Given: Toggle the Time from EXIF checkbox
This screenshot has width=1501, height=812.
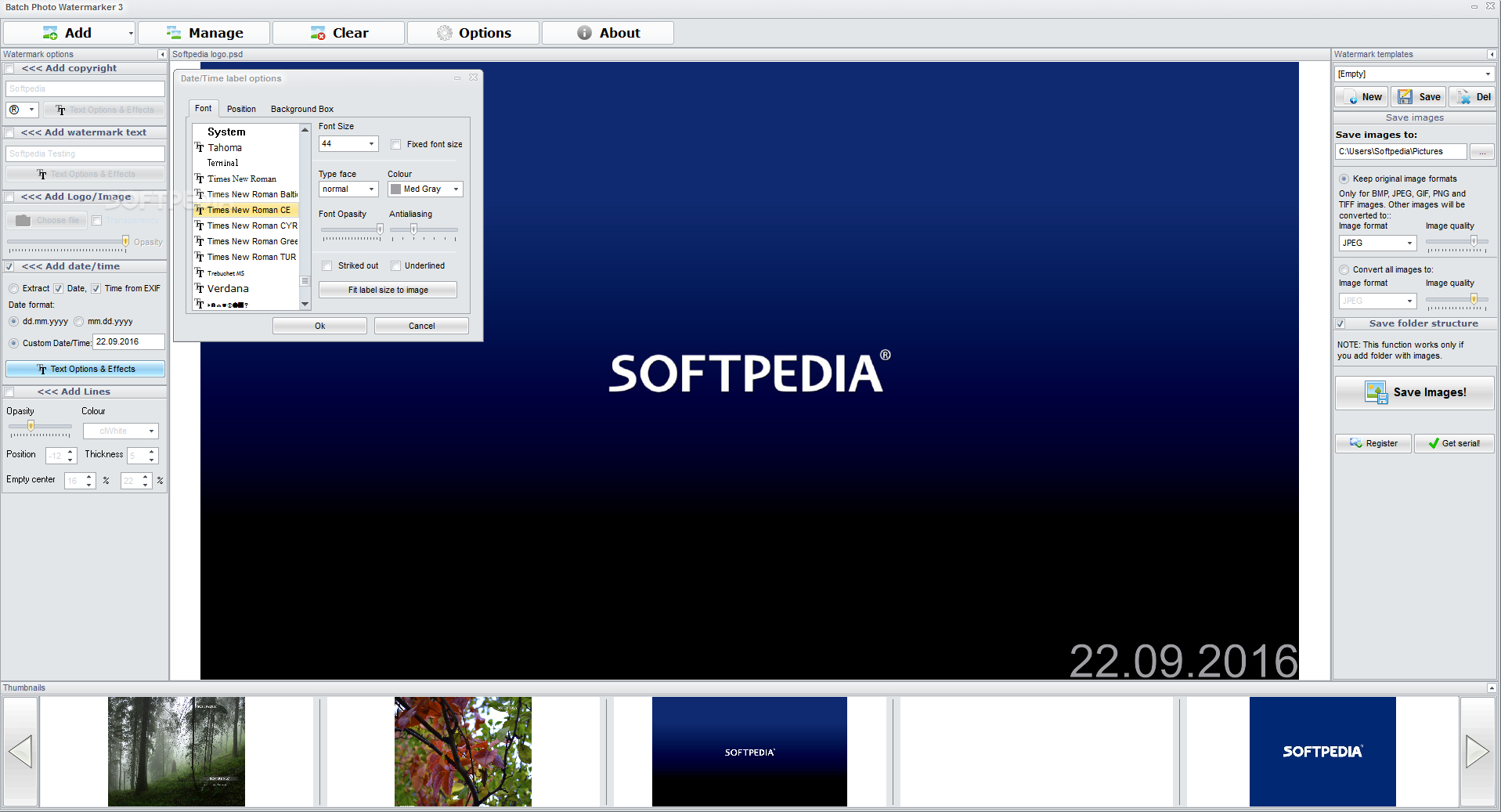Looking at the screenshot, I should click(96, 289).
